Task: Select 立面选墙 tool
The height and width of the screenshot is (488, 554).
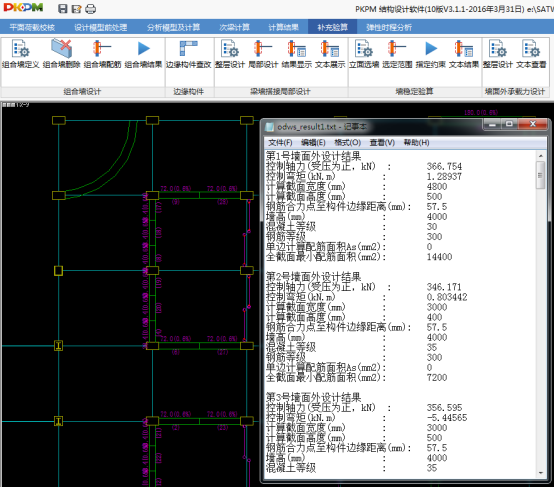Action: (x=364, y=54)
